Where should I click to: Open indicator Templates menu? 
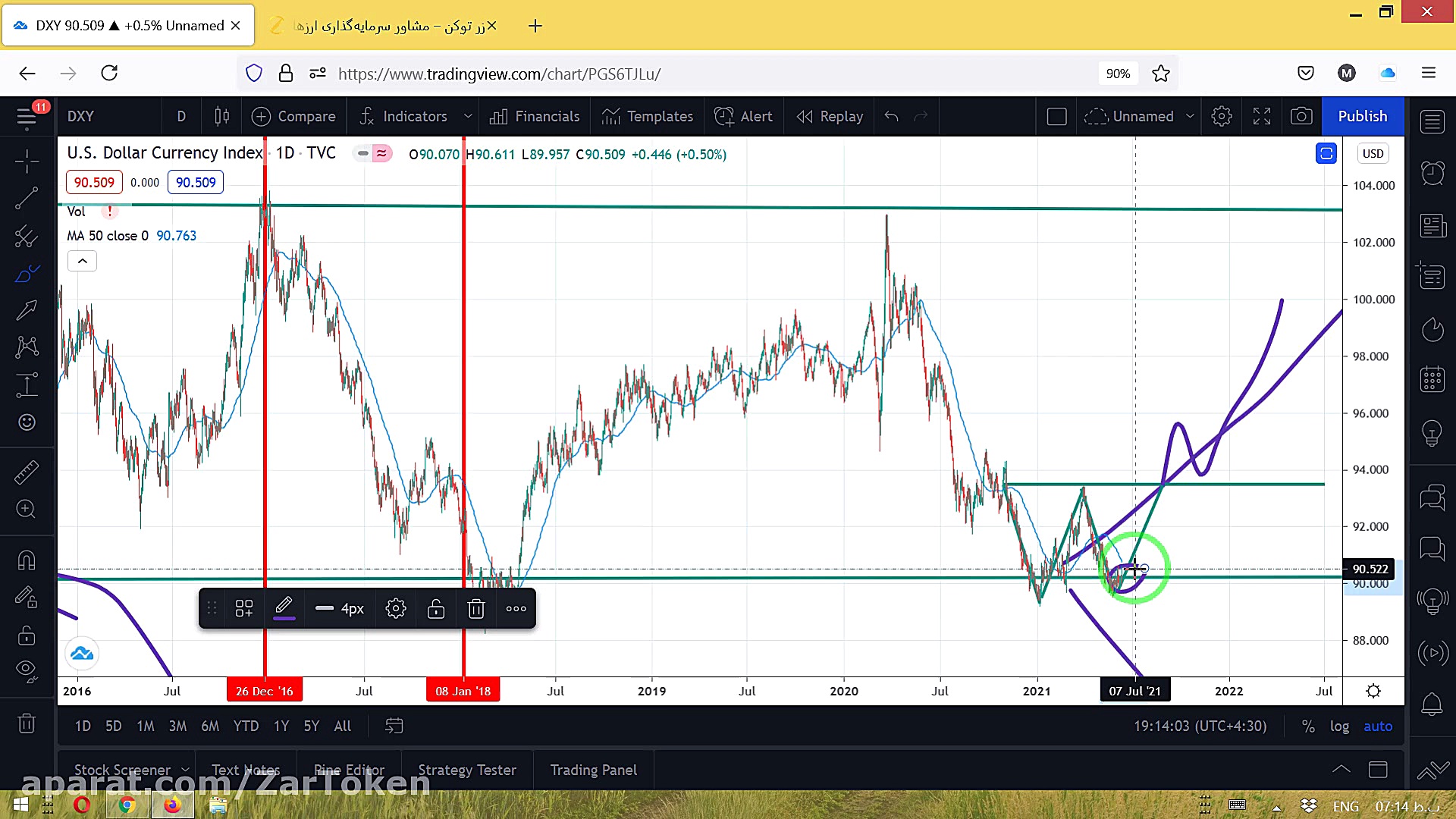point(648,116)
